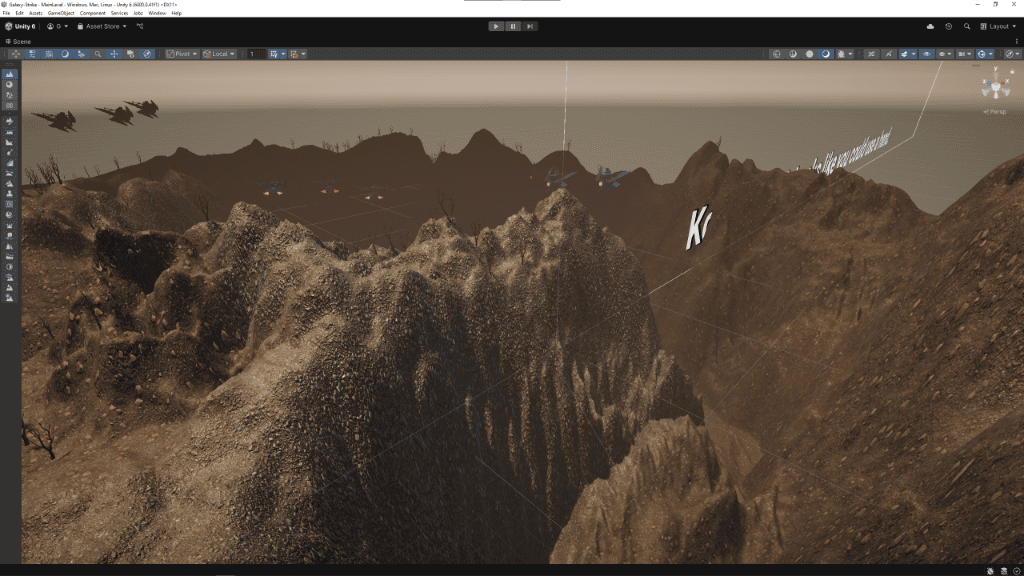Open the Layout dropdown
This screenshot has width=1024, height=576.
click(999, 26)
